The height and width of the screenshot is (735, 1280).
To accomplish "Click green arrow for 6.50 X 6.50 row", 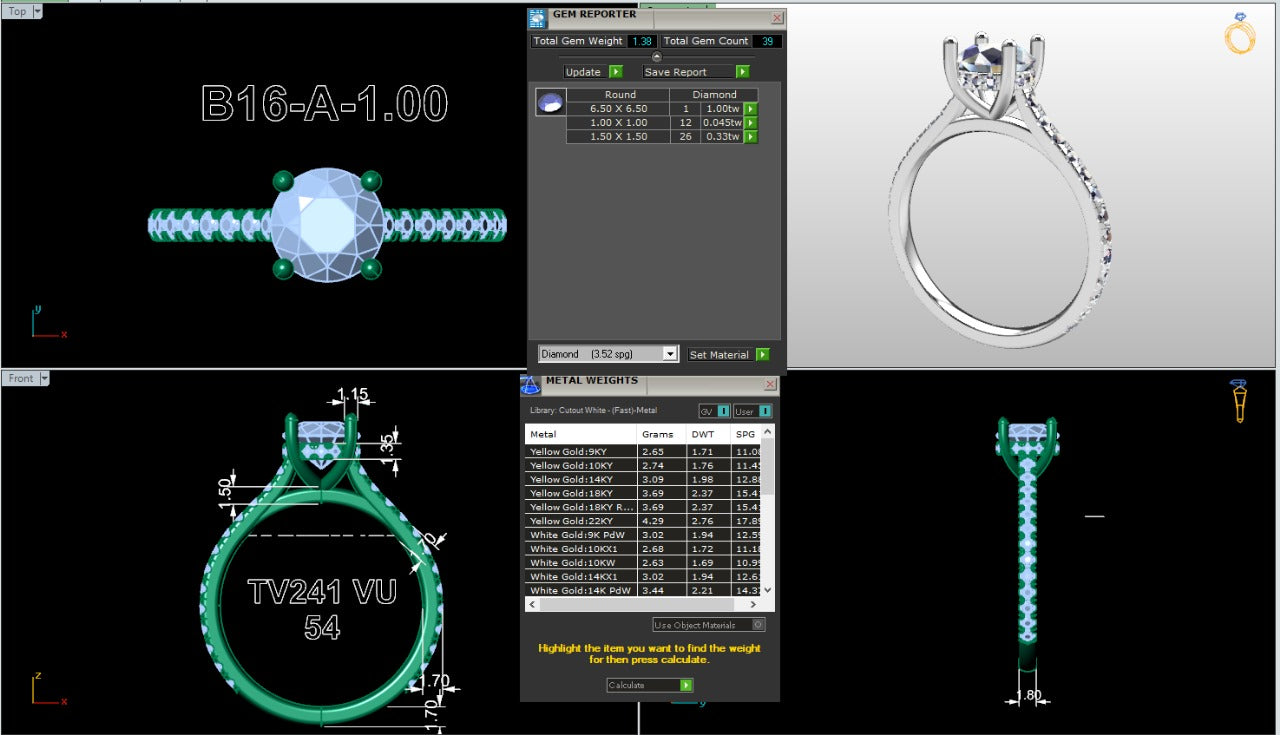I will click(750, 109).
